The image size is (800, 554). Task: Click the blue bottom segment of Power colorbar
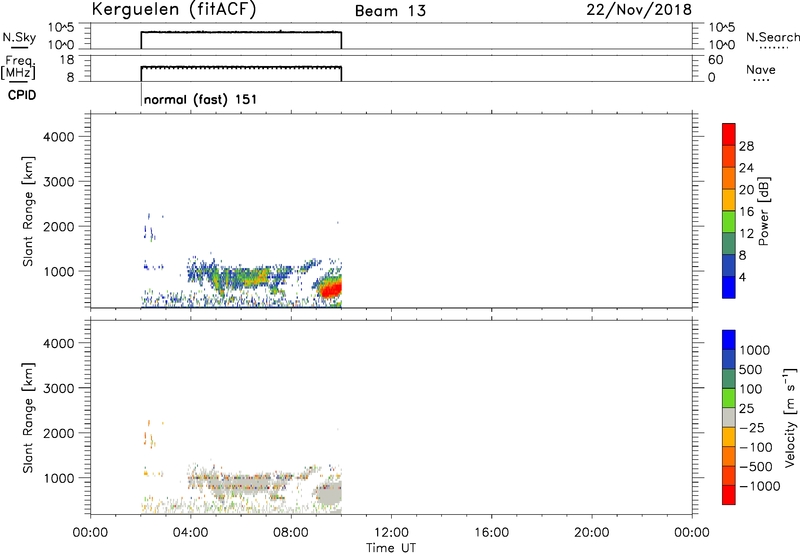729,287
